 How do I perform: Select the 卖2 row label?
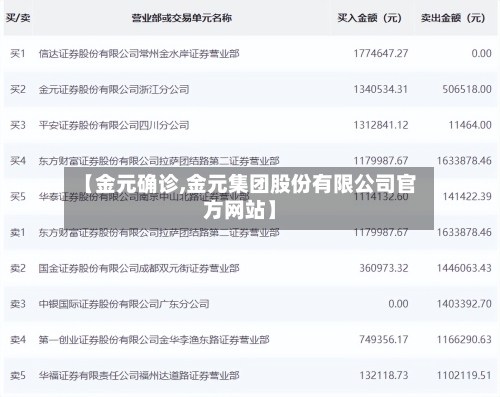(18, 268)
